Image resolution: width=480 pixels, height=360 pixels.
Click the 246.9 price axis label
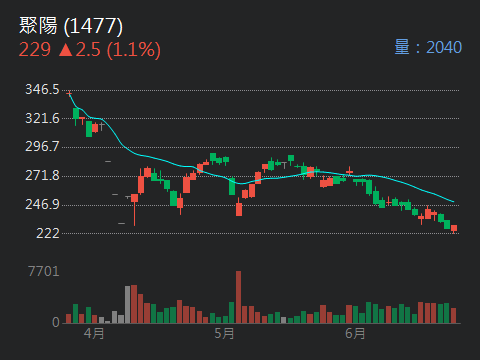click(x=42, y=204)
